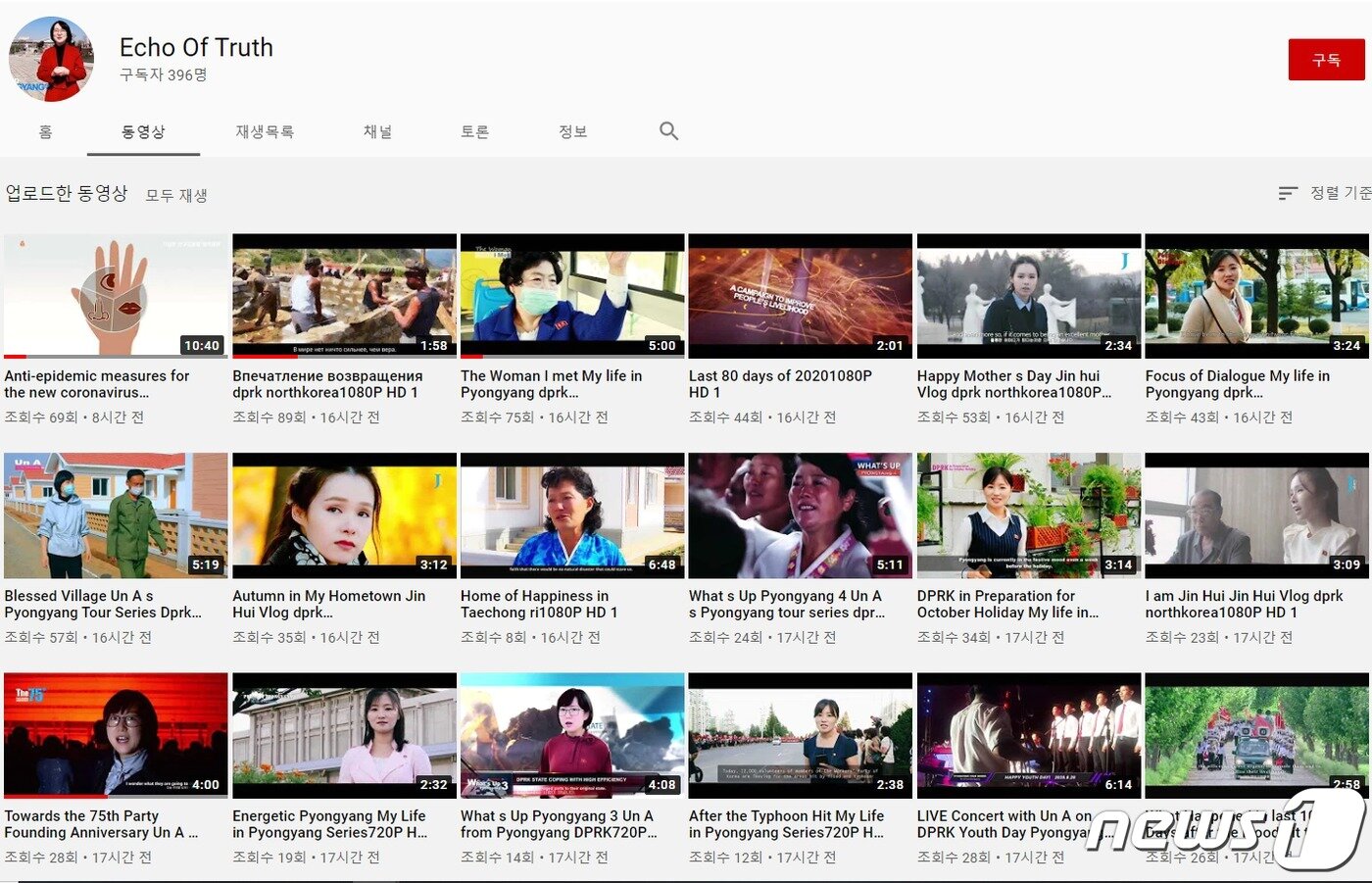Open Anti-epidemic measures video thumbnail
Screen dimensions: 1372x883
click(116, 296)
